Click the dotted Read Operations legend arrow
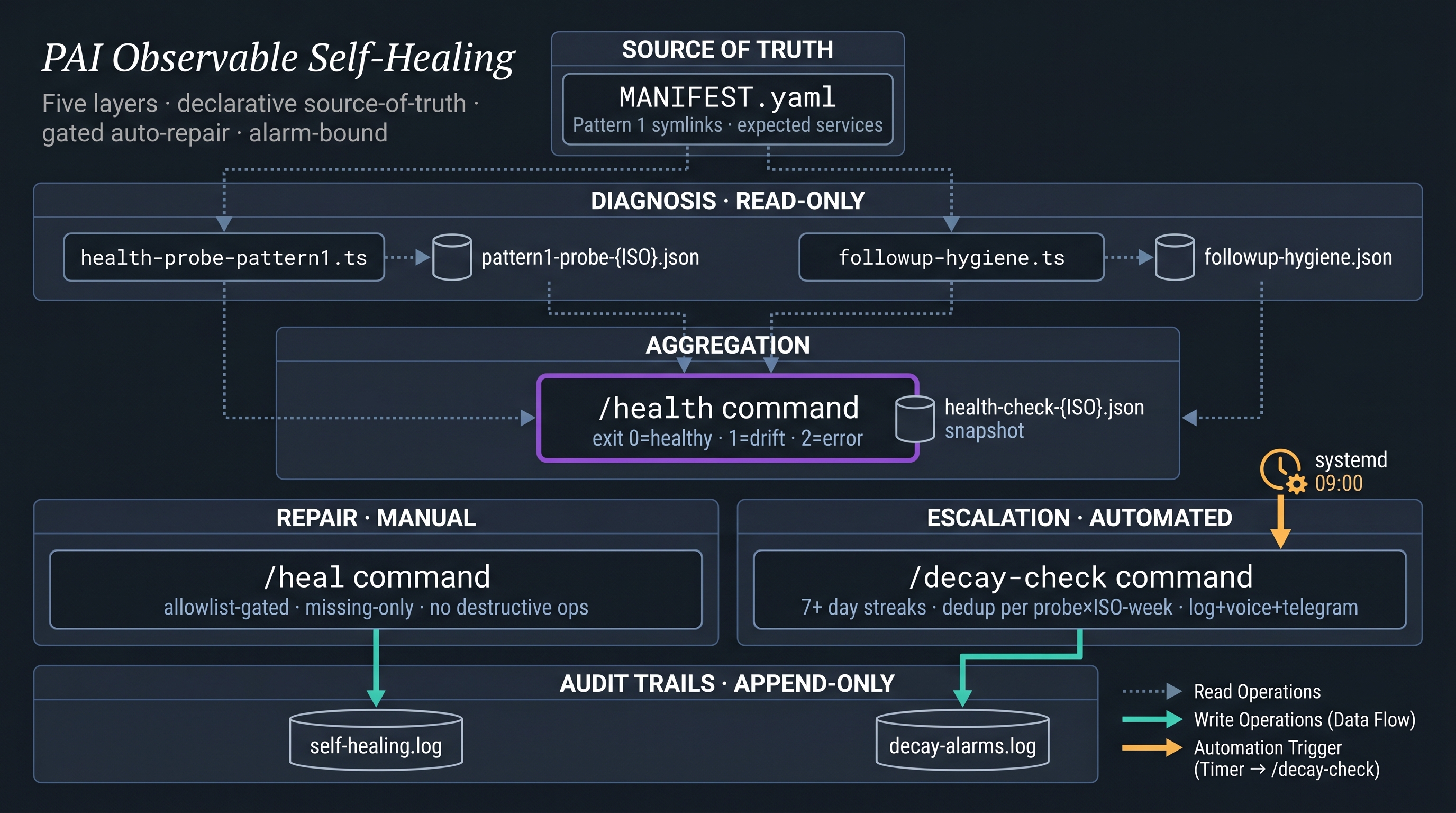The height and width of the screenshot is (813, 1456). 1152,691
